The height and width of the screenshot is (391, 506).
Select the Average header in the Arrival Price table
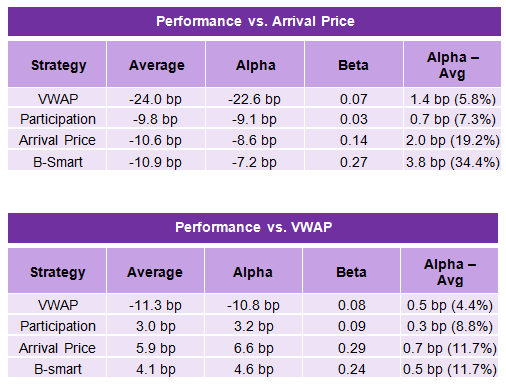(156, 64)
